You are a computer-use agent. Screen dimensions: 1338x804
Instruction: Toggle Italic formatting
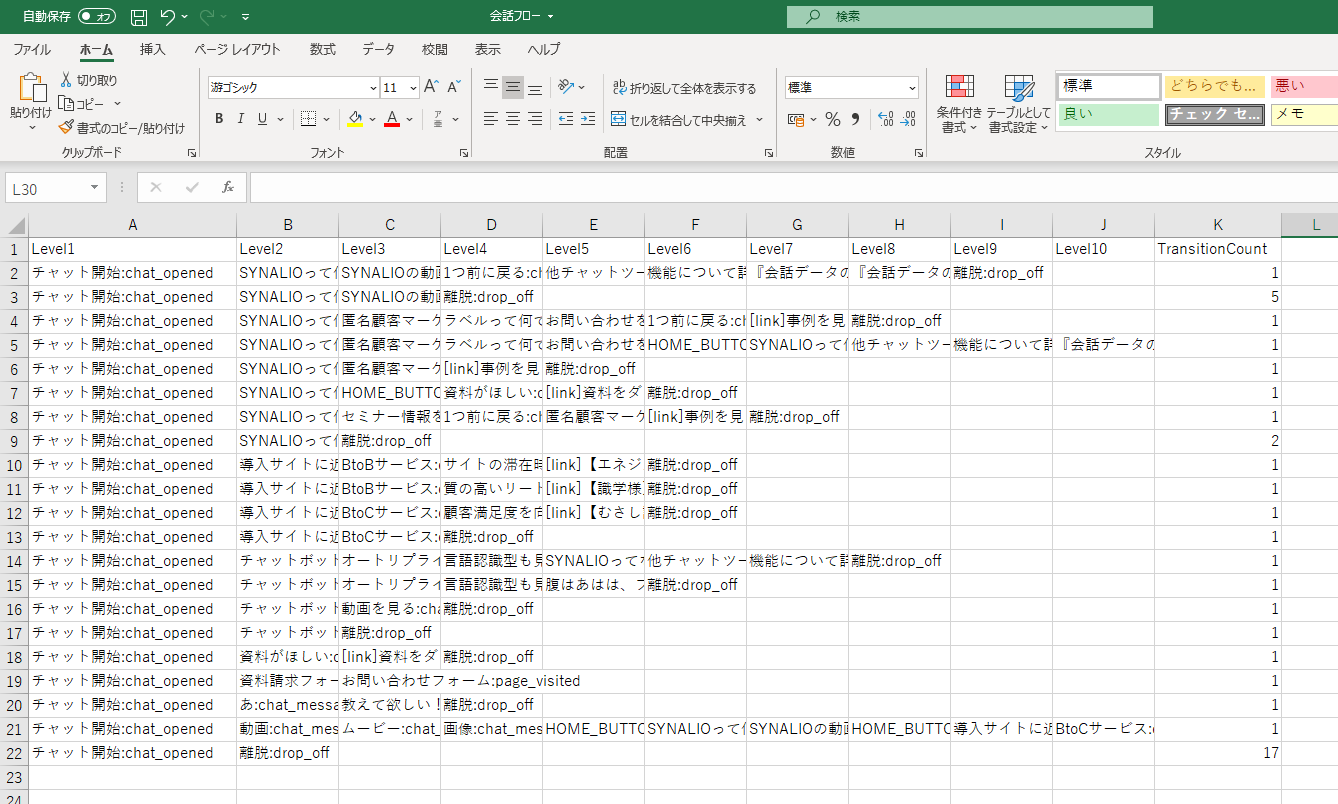point(241,119)
